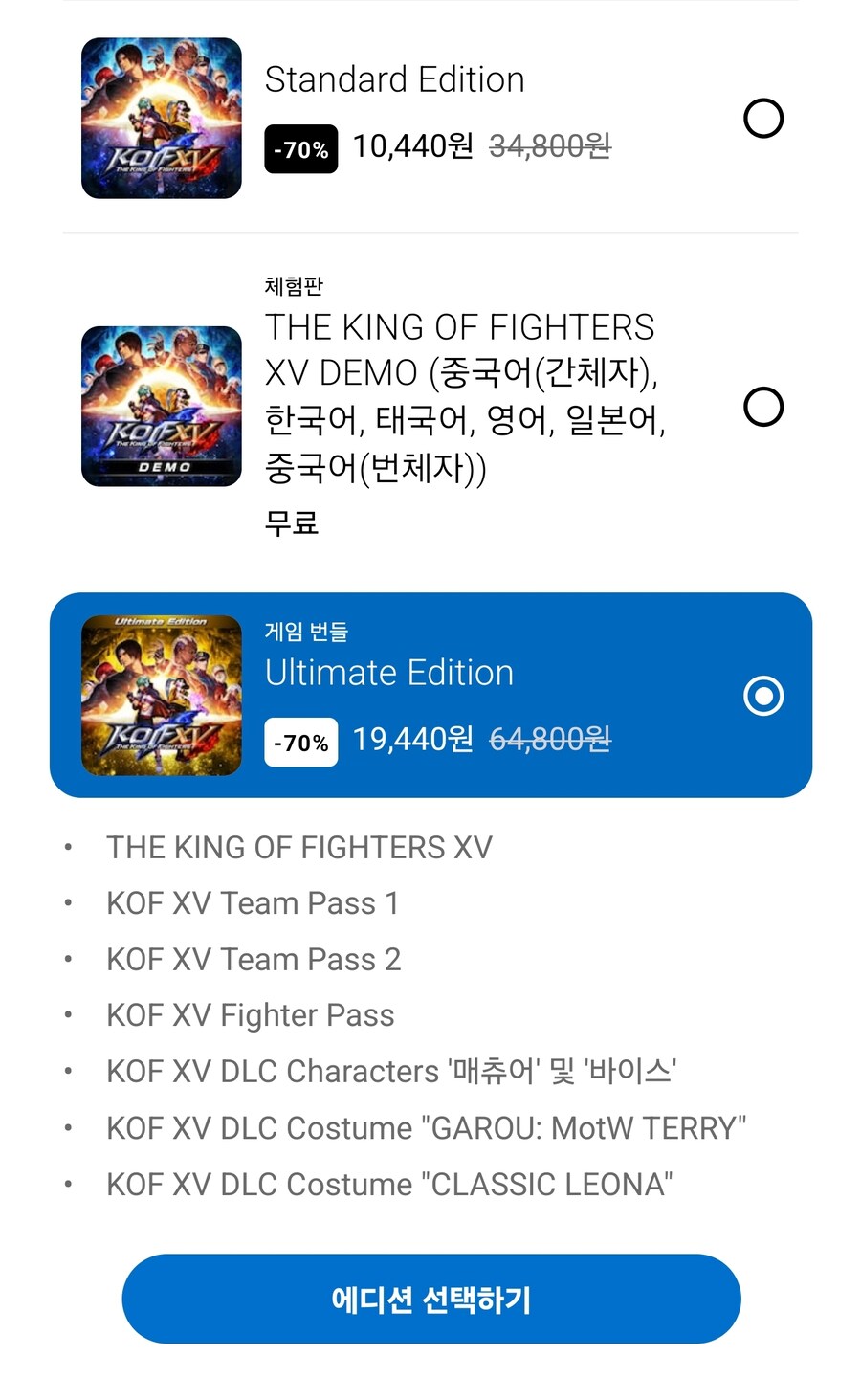The width and height of the screenshot is (861, 1400).
Task: Click the Ultimate Edition cover art
Action: click(161, 695)
